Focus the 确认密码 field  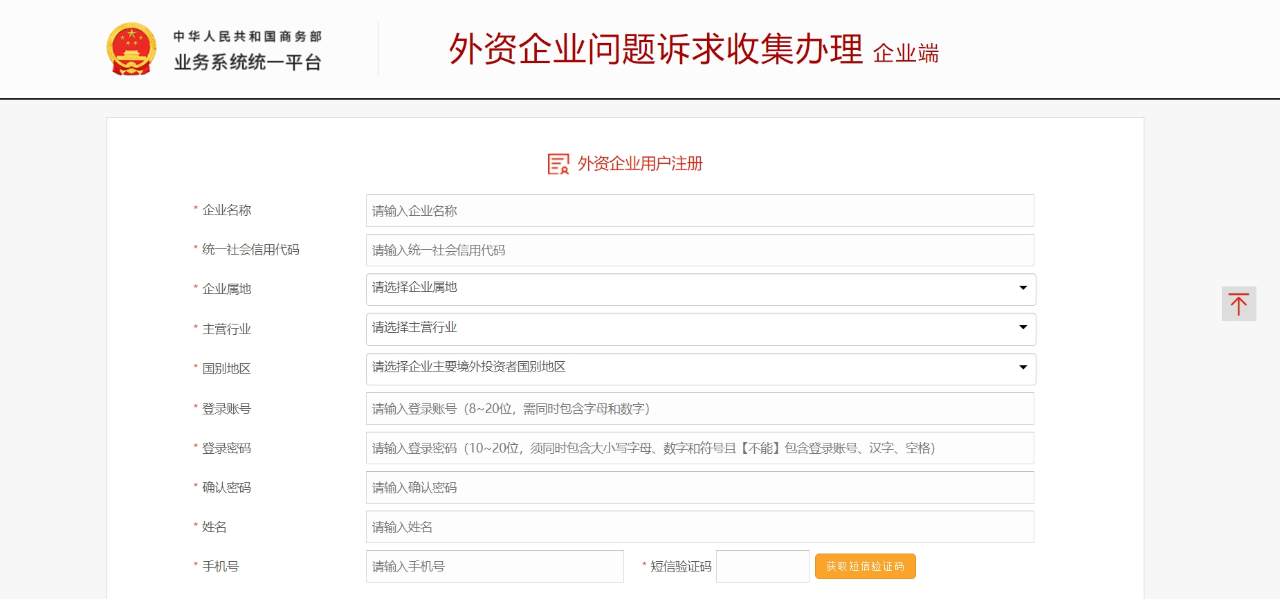point(700,487)
